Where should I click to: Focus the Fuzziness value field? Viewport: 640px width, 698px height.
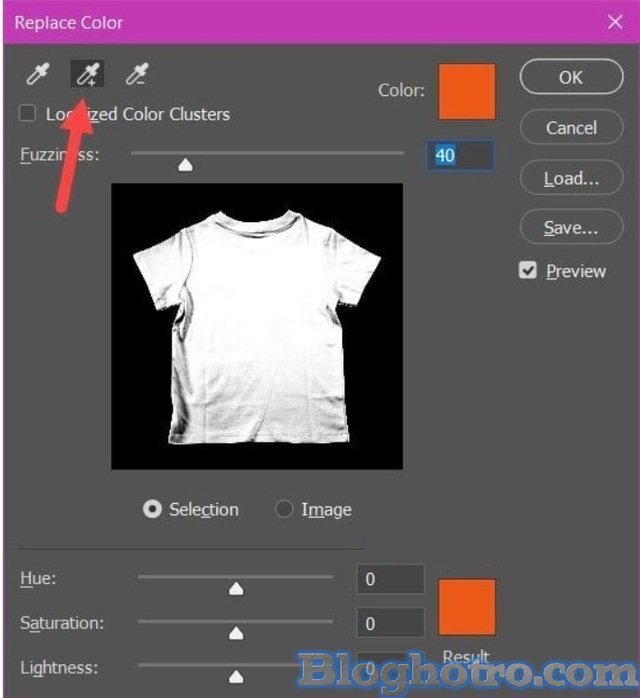coord(460,155)
